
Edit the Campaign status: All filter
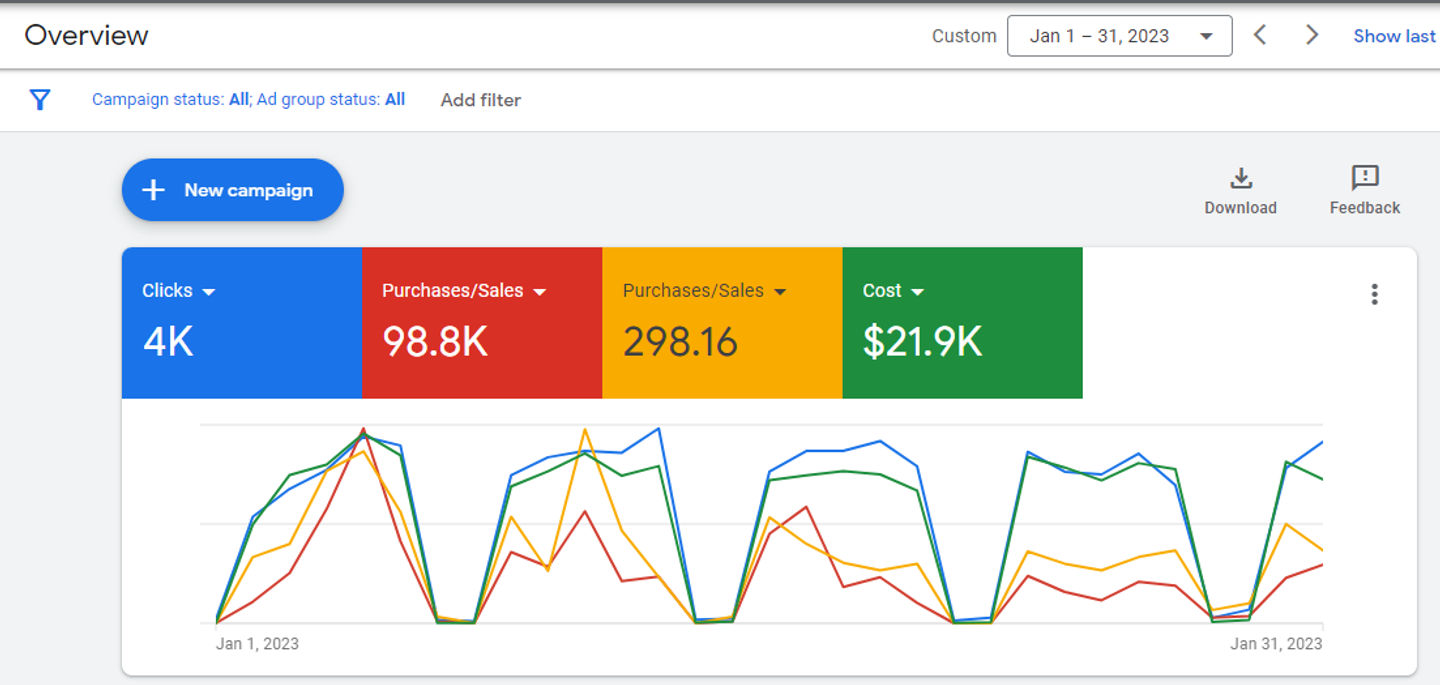point(170,100)
